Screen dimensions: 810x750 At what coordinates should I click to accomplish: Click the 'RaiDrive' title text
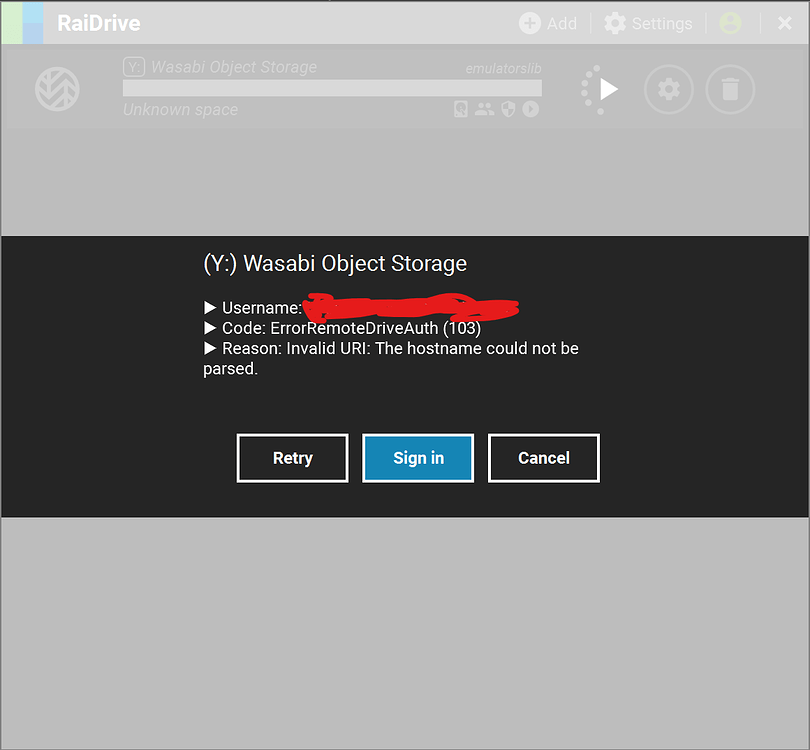(99, 23)
